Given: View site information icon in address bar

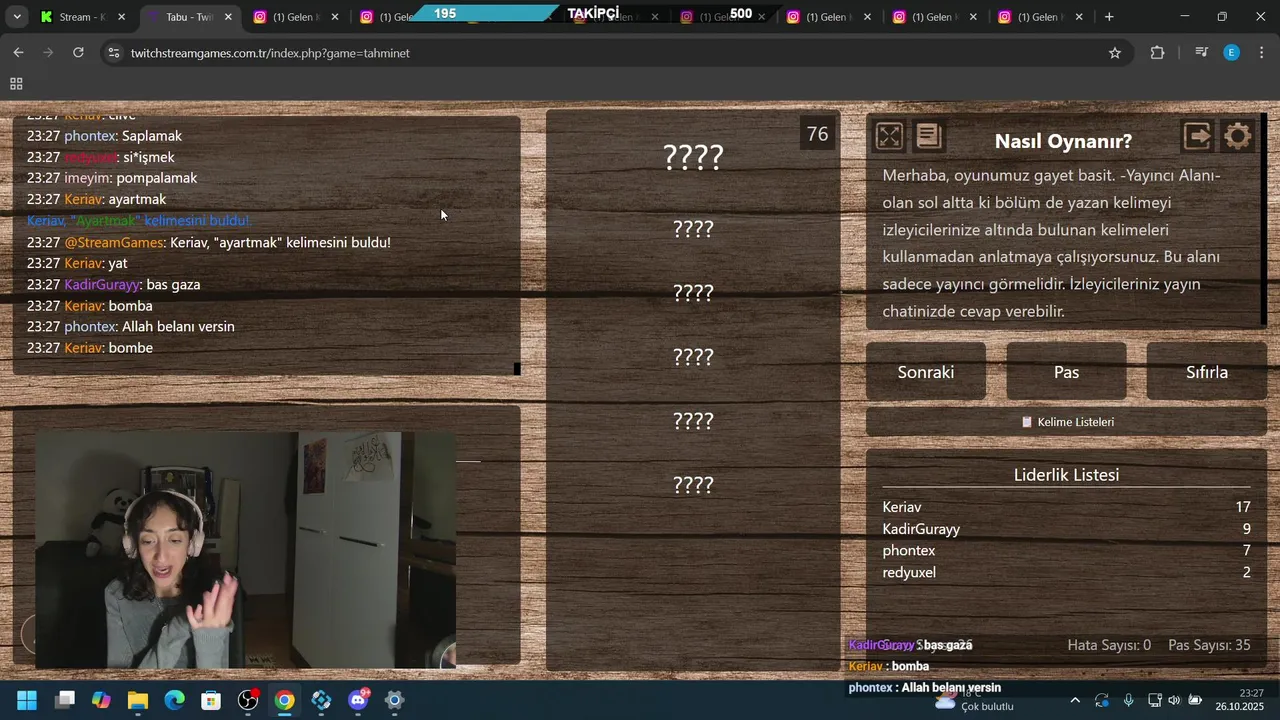Looking at the screenshot, I should [114, 53].
